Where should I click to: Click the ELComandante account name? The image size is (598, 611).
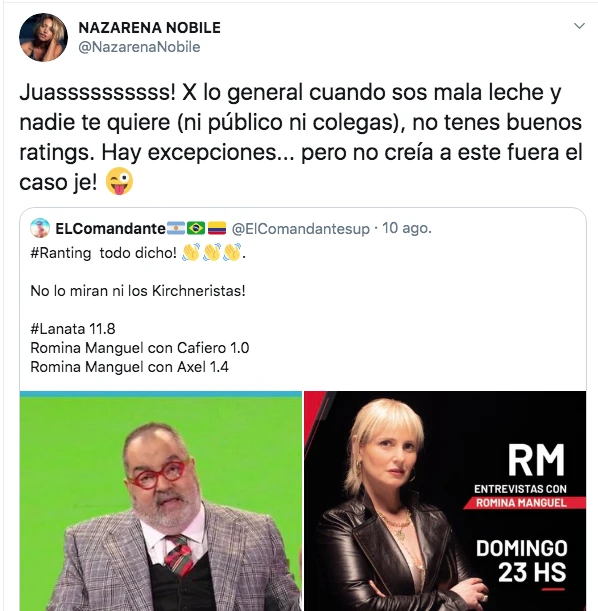(x=110, y=228)
